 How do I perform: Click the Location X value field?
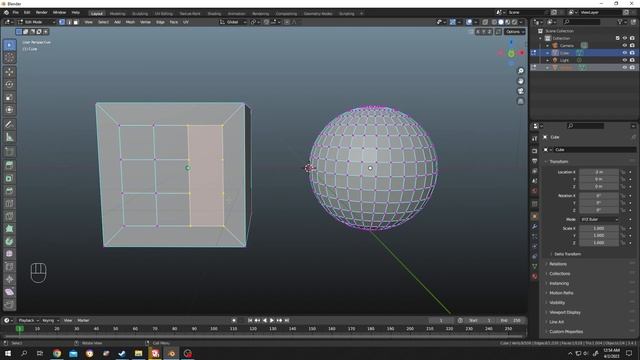[599, 172]
